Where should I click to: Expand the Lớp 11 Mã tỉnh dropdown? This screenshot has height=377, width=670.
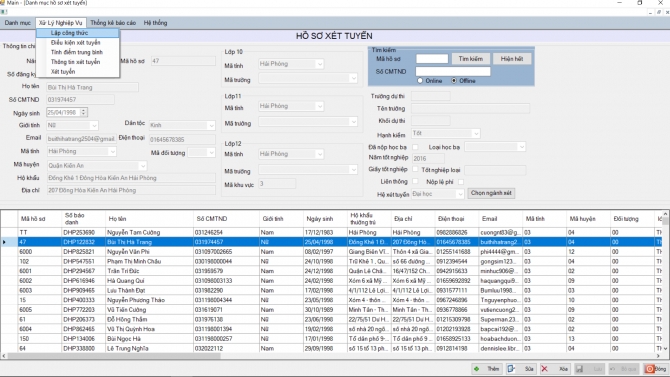[x=319, y=106]
